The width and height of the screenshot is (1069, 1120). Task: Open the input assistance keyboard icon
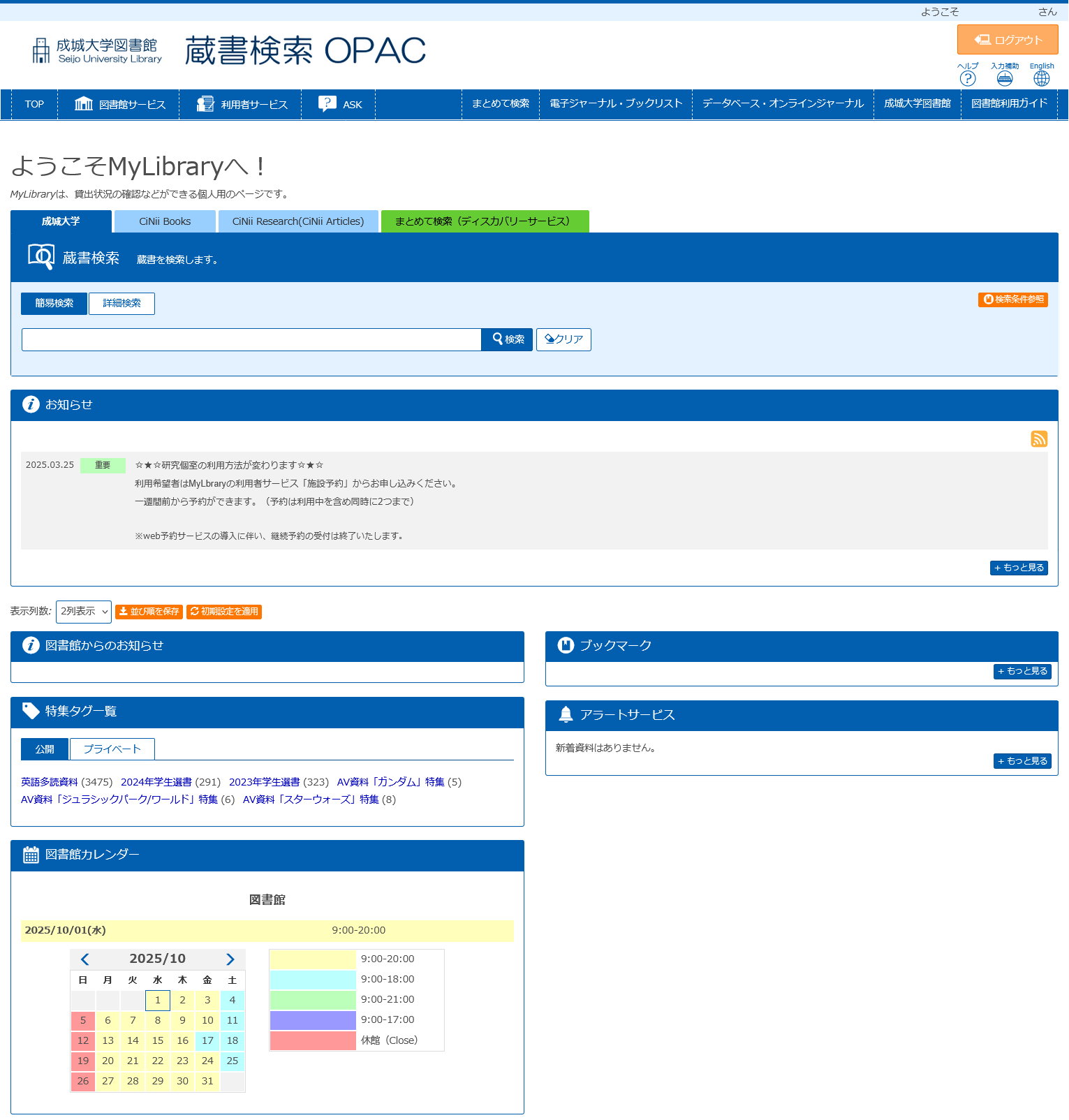coord(1004,78)
